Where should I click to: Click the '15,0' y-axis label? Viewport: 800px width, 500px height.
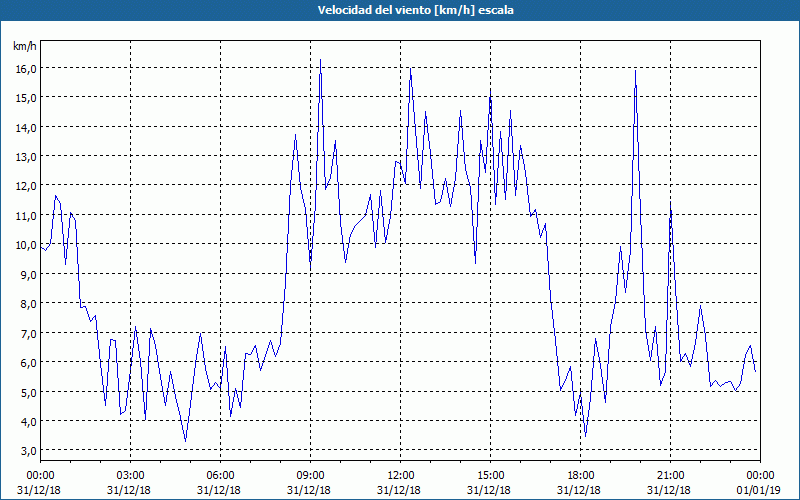point(26,98)
